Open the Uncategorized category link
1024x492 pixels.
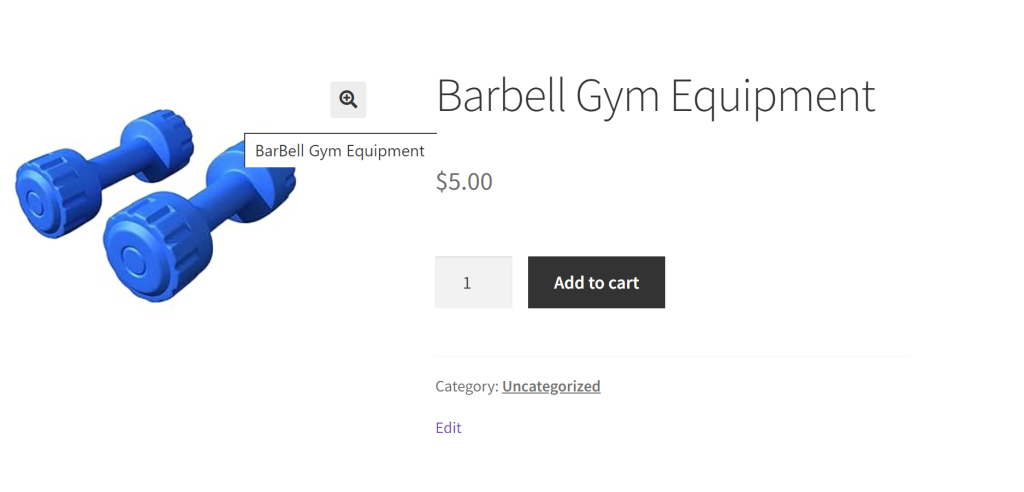[x=551, y=386]
